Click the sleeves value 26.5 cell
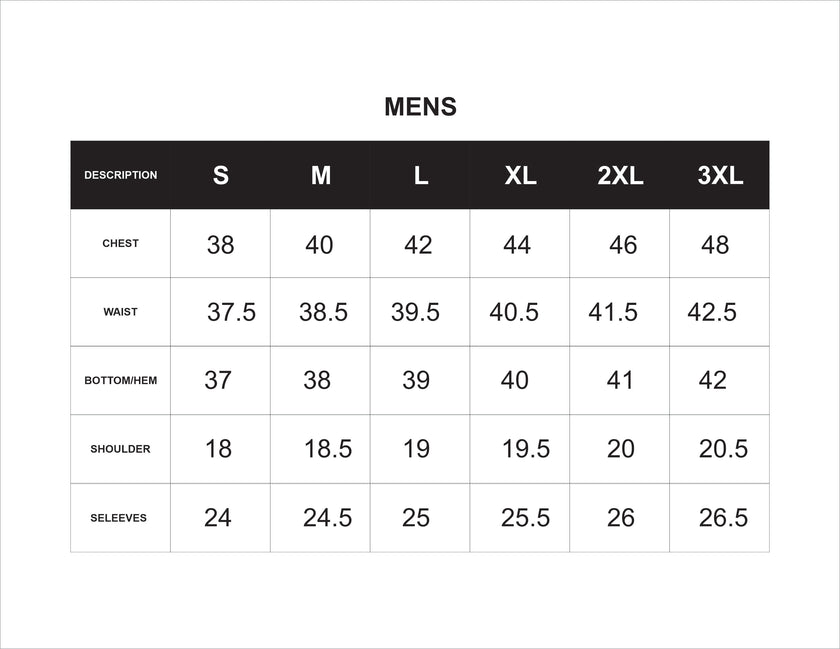 click(724, 518)
